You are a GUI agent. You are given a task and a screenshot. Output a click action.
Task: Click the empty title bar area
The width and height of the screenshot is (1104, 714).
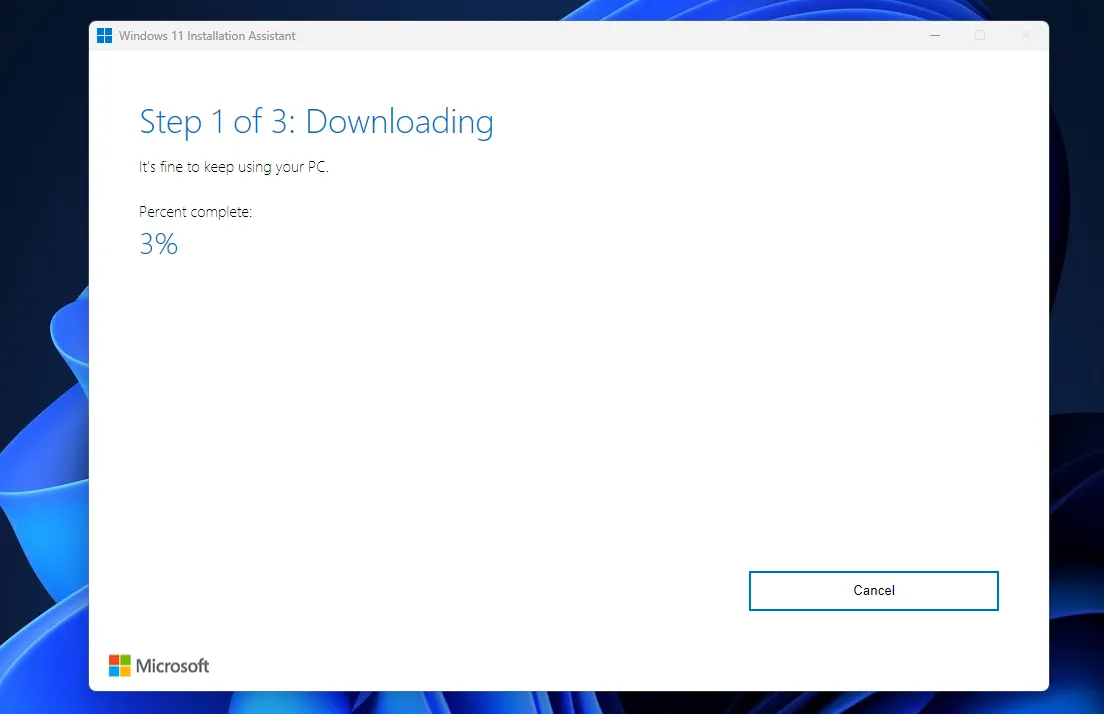[x=600, y=36]
